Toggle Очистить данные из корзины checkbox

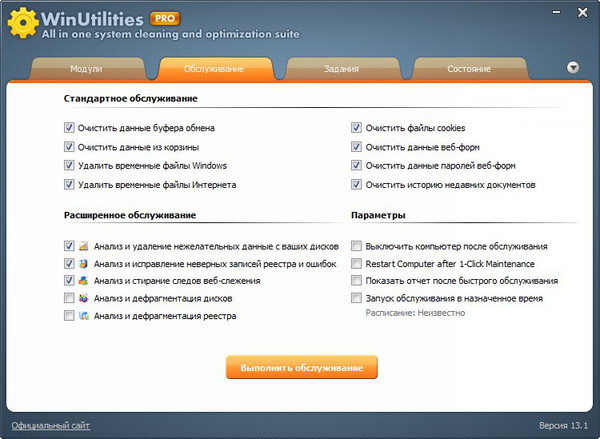click(x=69, y=147)
